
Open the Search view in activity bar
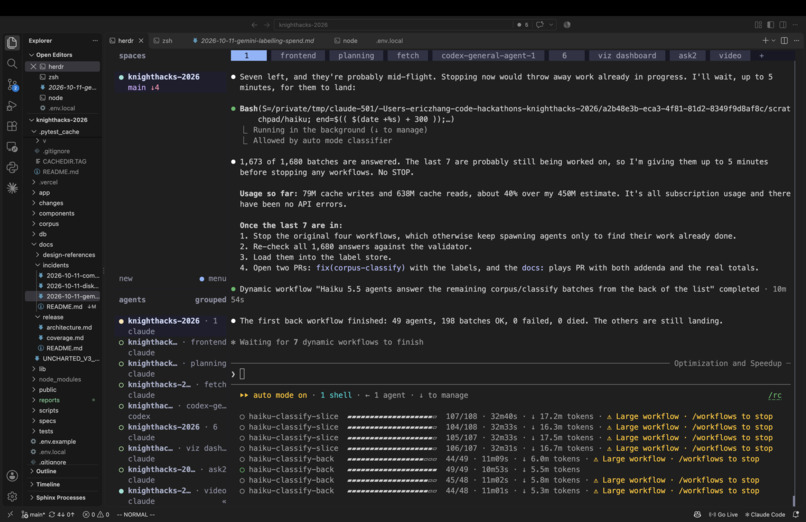12,64
